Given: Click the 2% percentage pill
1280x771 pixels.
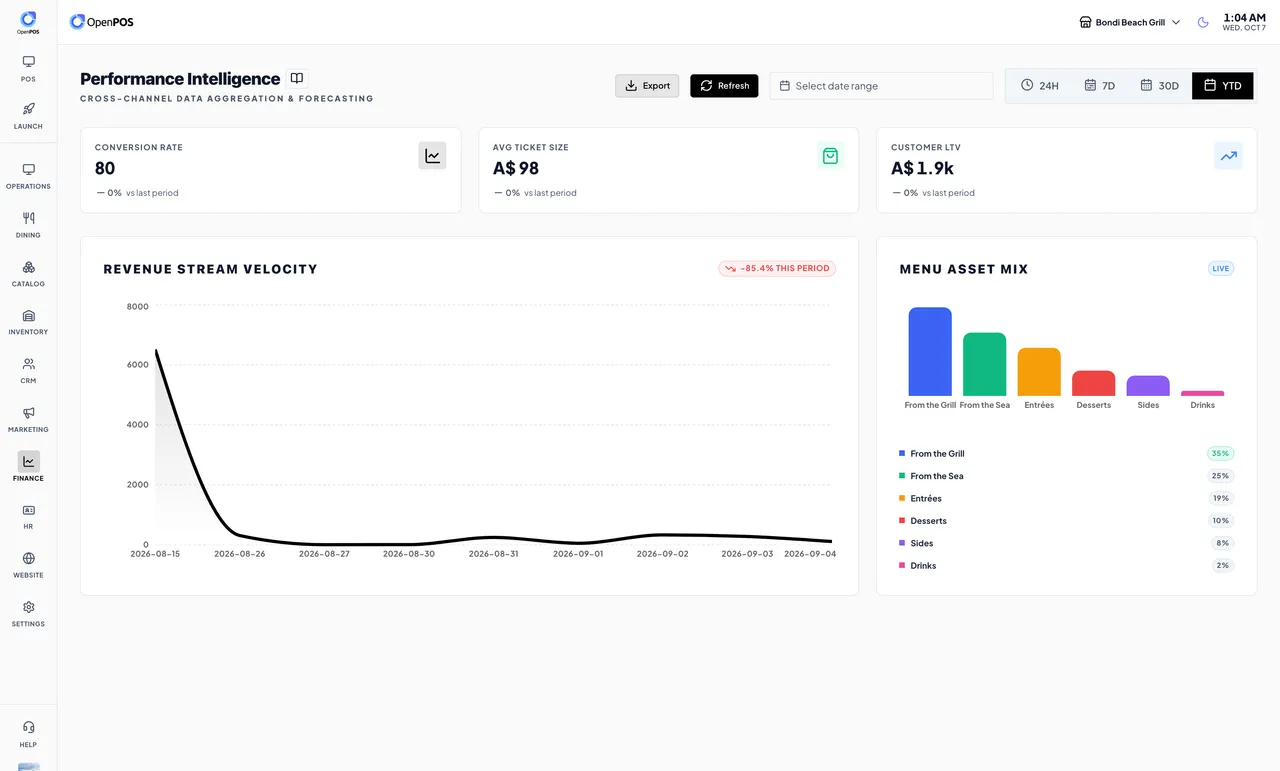Looking at the screenshot, I should 1222,566.
